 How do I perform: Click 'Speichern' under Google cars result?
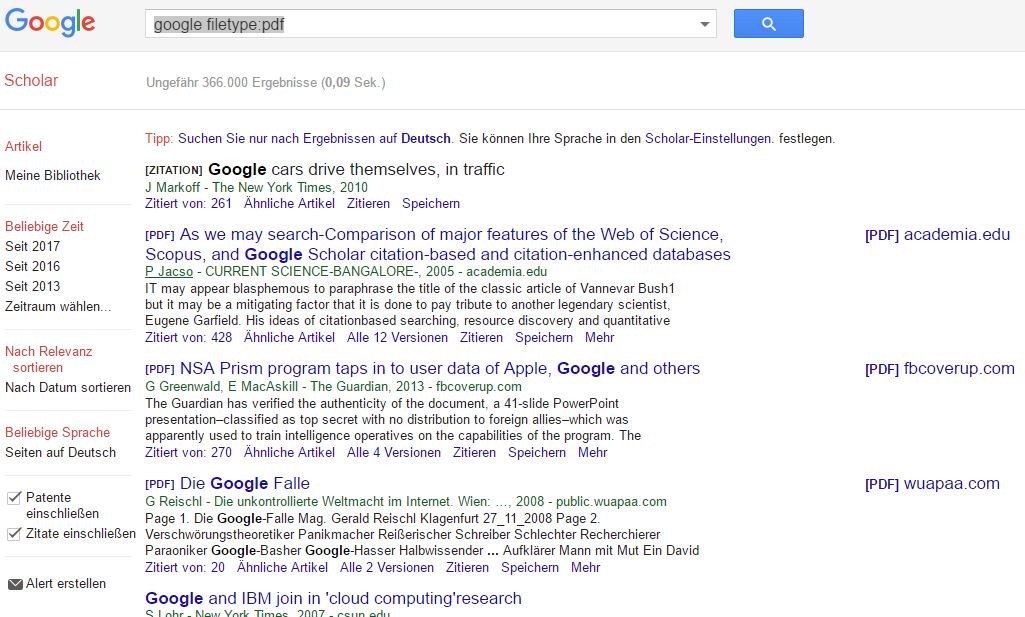pos(431,203)
